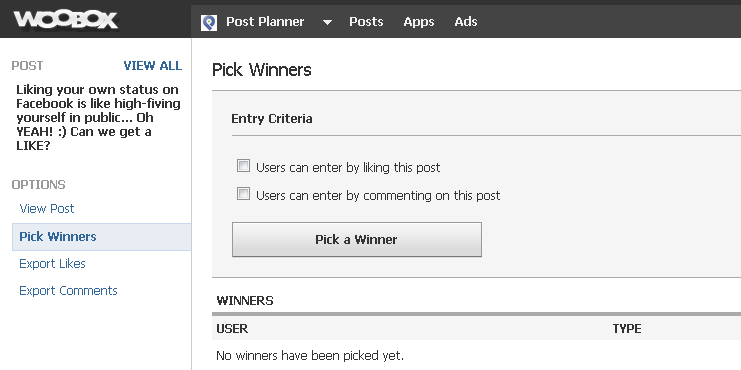Click the USER column header
The width and height of the screenshot is (741, 370).
(x=232, y=329)
